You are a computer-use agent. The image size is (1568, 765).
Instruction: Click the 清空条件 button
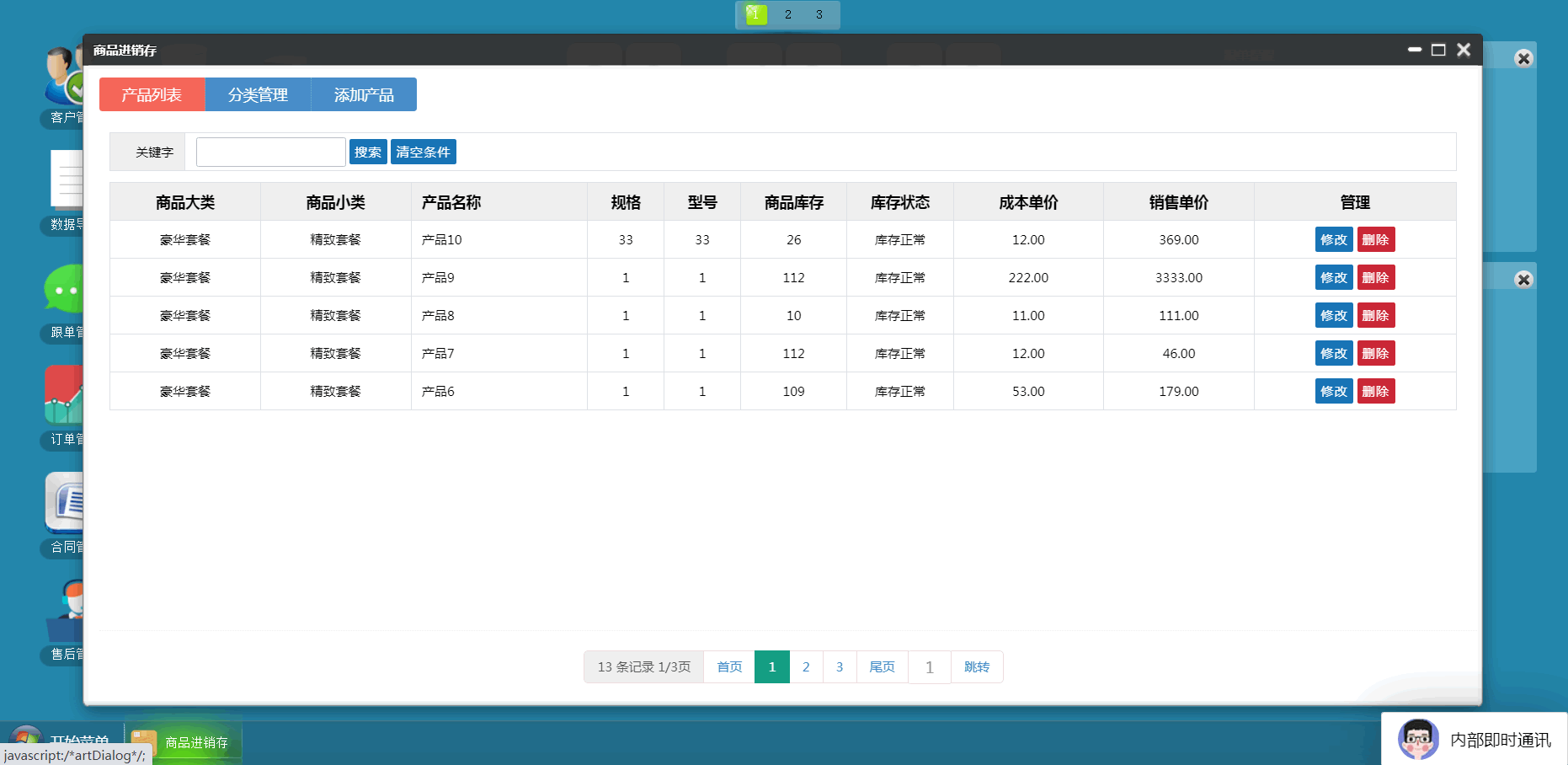coord(423,152)
